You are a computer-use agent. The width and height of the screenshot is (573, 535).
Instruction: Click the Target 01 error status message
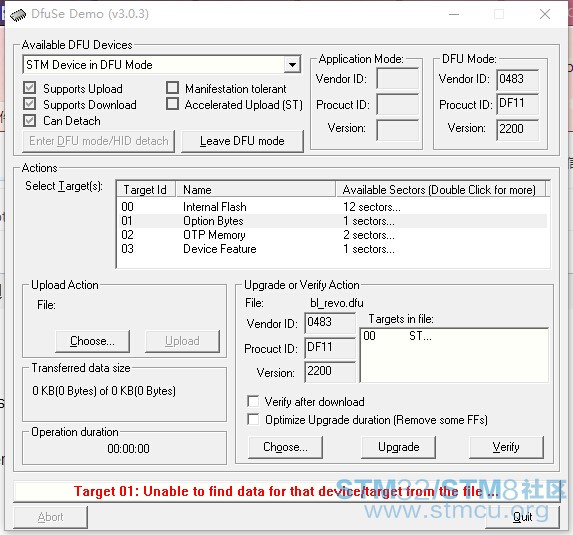pos(286,492)
